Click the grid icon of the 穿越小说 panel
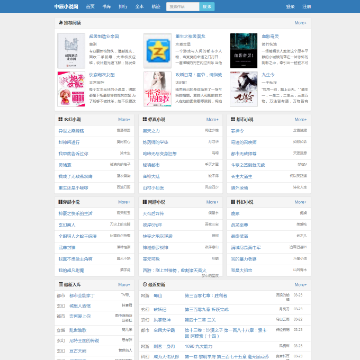The image size is (360, 360). click(x=60, y=202)
